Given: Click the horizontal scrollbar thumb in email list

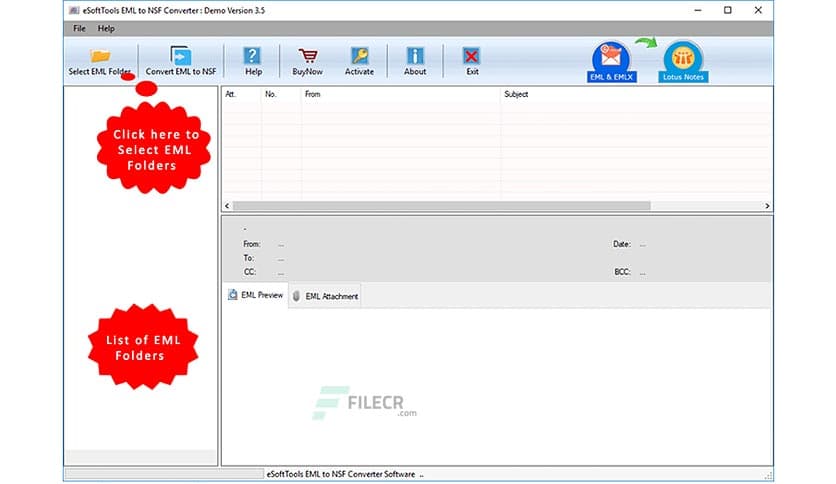Looking at the screenshot, I should click(441, 206).
